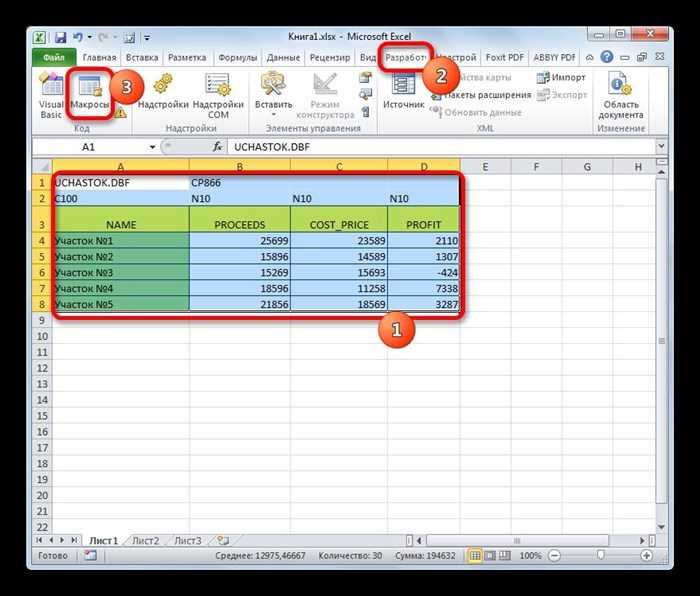The image size is (700, 596).
Task: Open the ABBYY PDF ribbon tab
Action: 554,58
